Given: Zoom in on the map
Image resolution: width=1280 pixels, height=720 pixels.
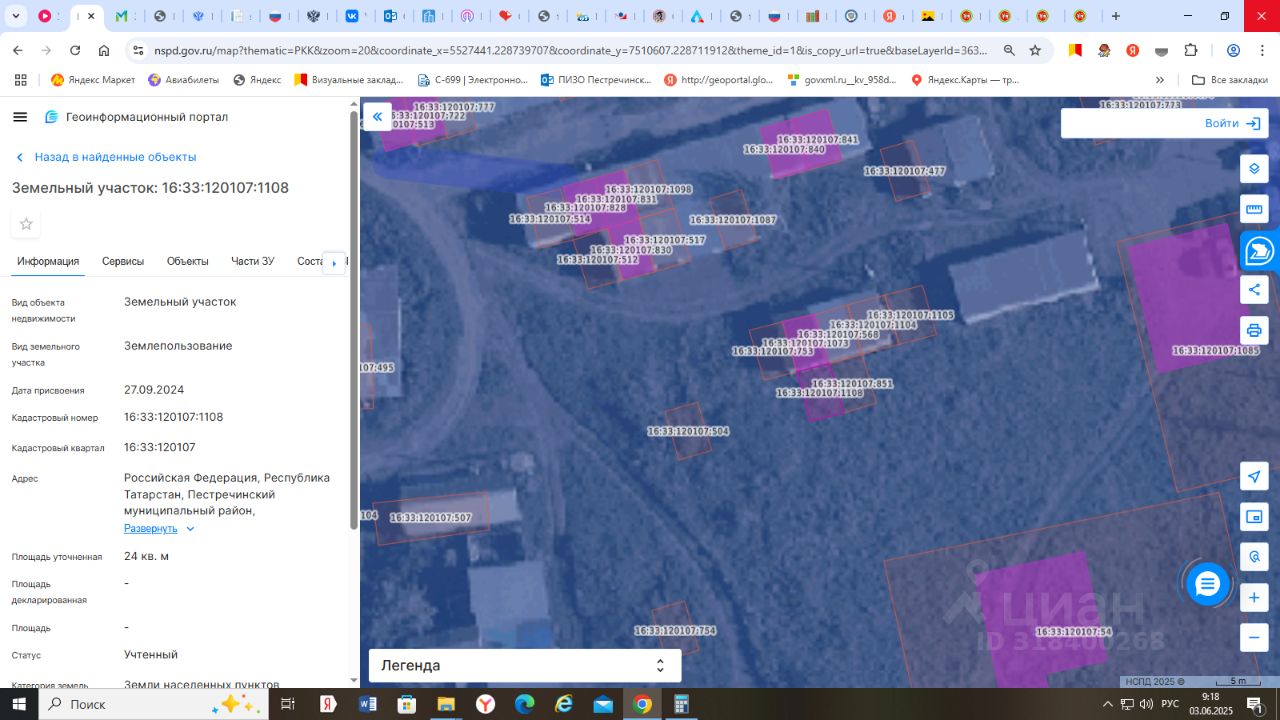Looking at the screenshot, I should pos(1254,598).
